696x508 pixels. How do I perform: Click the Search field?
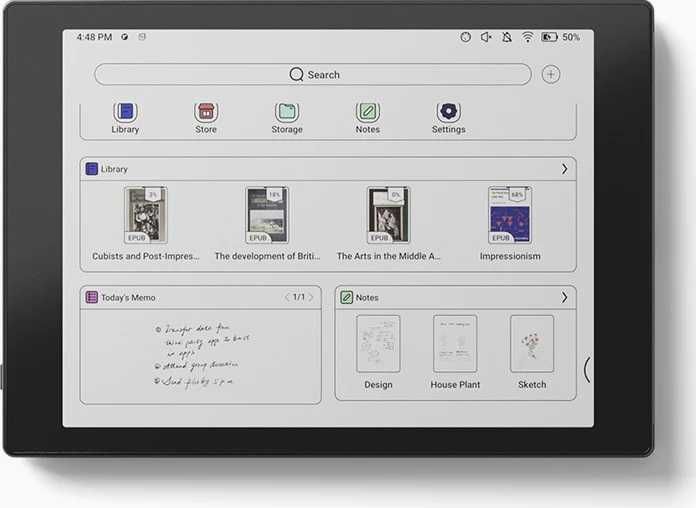[313, 74]
